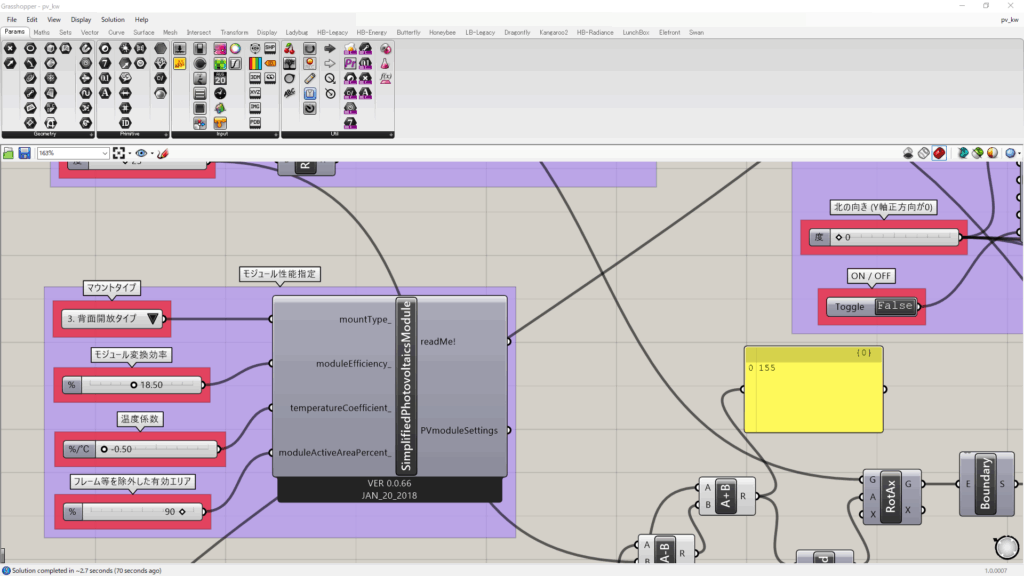The height and width of the screenshot is (576, 1024).
Task: Open the Display menu
Action: (x=81, y=19)
